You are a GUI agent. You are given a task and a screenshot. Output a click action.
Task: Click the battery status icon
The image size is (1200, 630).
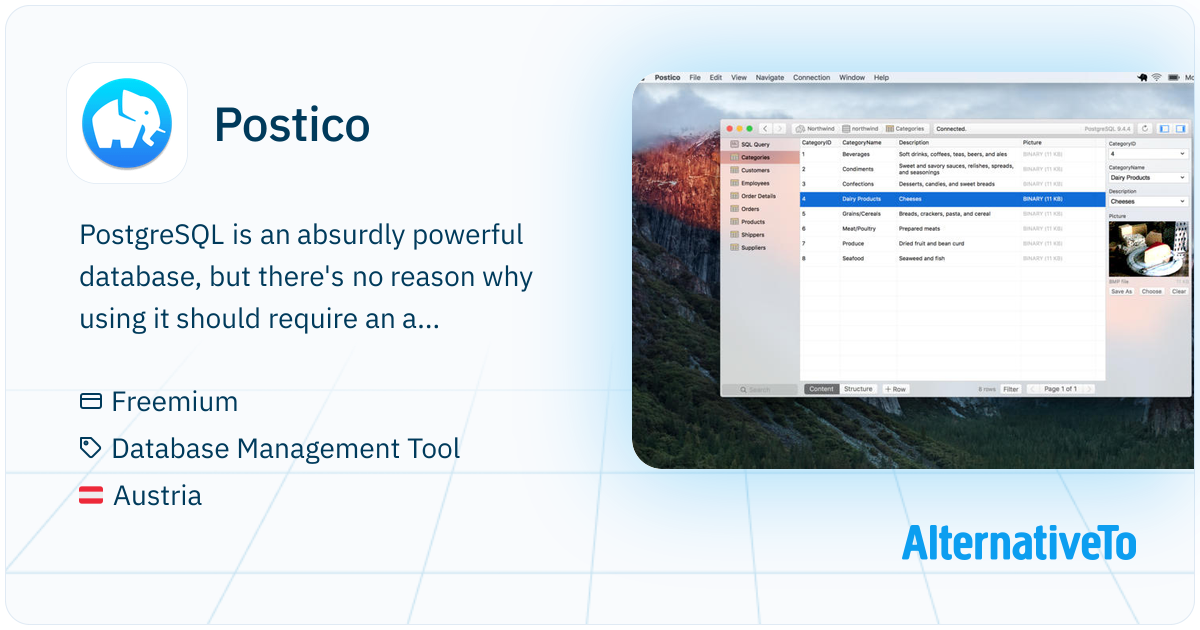coord(1173,77)
